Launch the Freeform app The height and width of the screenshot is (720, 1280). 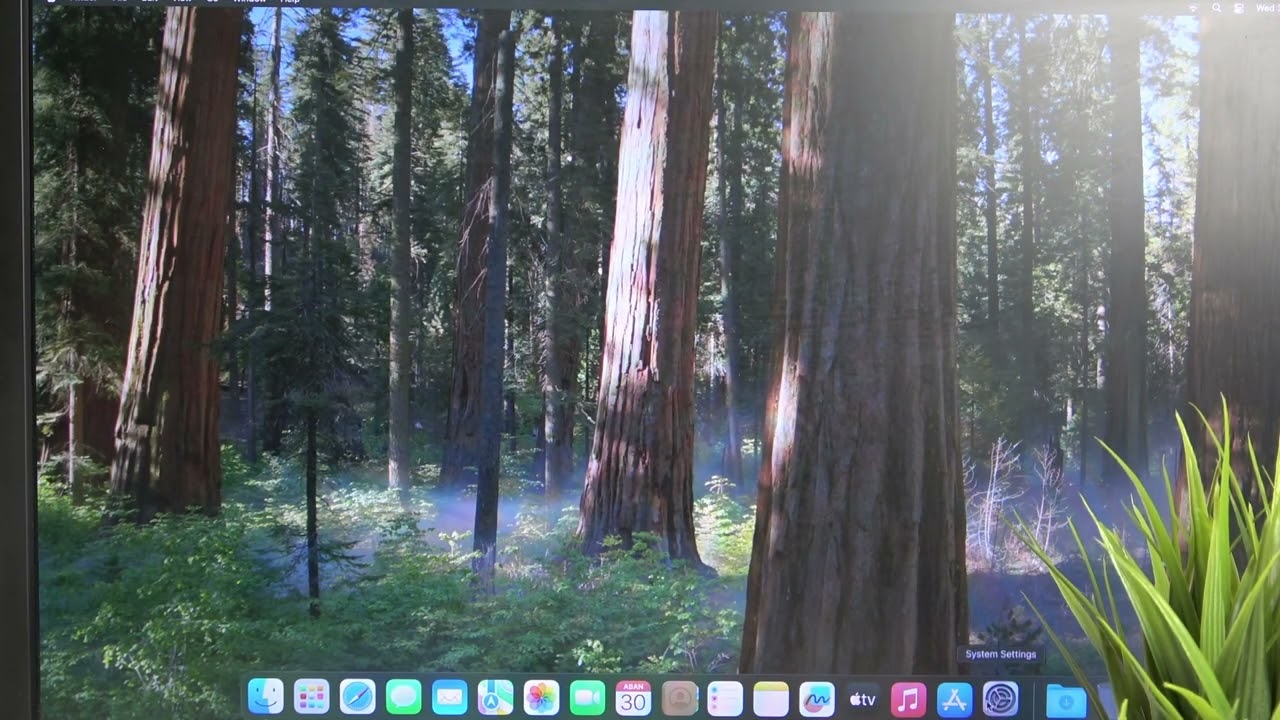tap(817, 697)
